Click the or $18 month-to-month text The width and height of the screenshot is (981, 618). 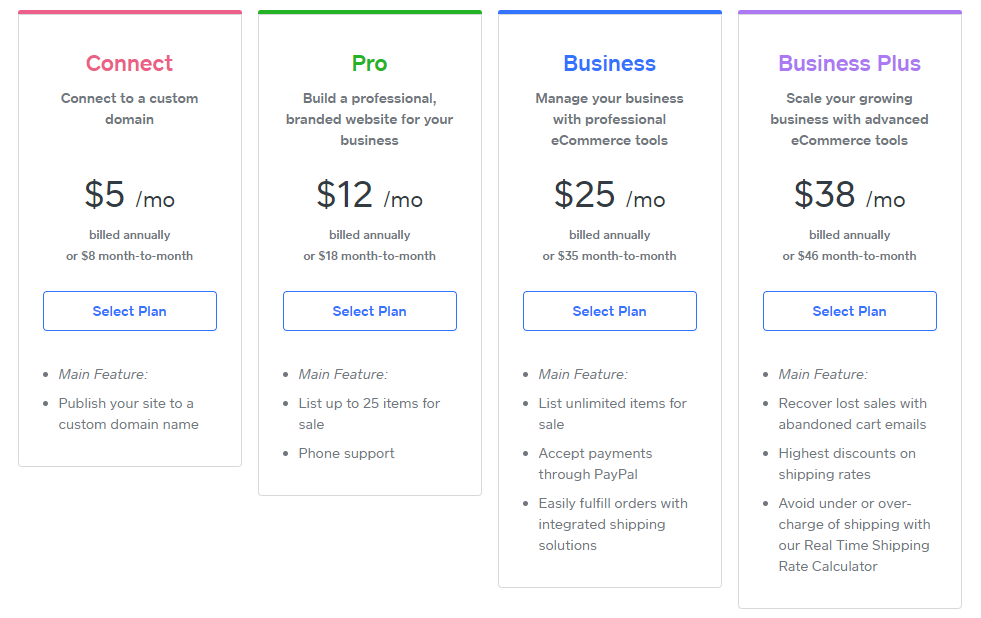click(x=369, y=255)
